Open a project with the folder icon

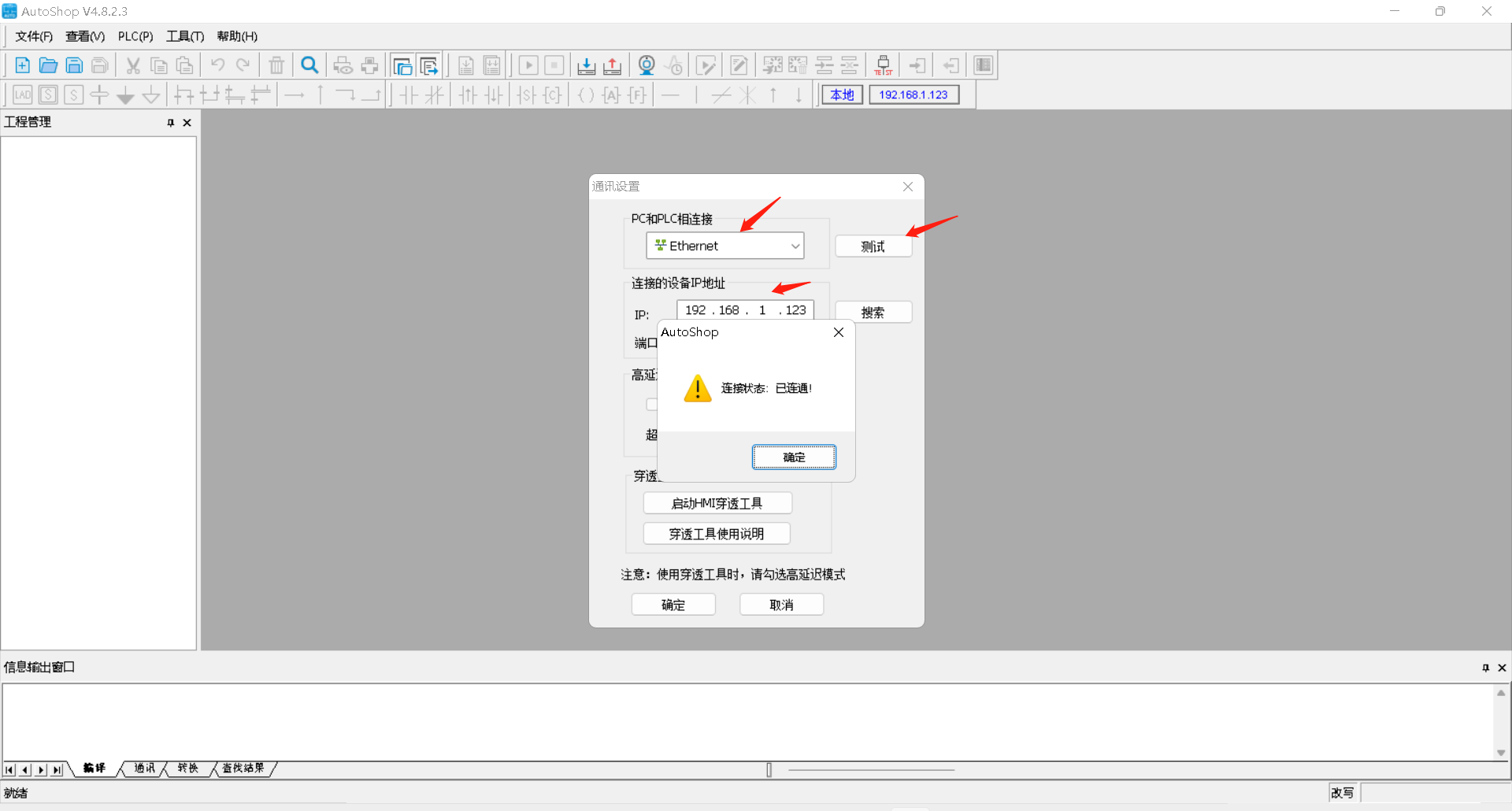[x=49, y=65]
